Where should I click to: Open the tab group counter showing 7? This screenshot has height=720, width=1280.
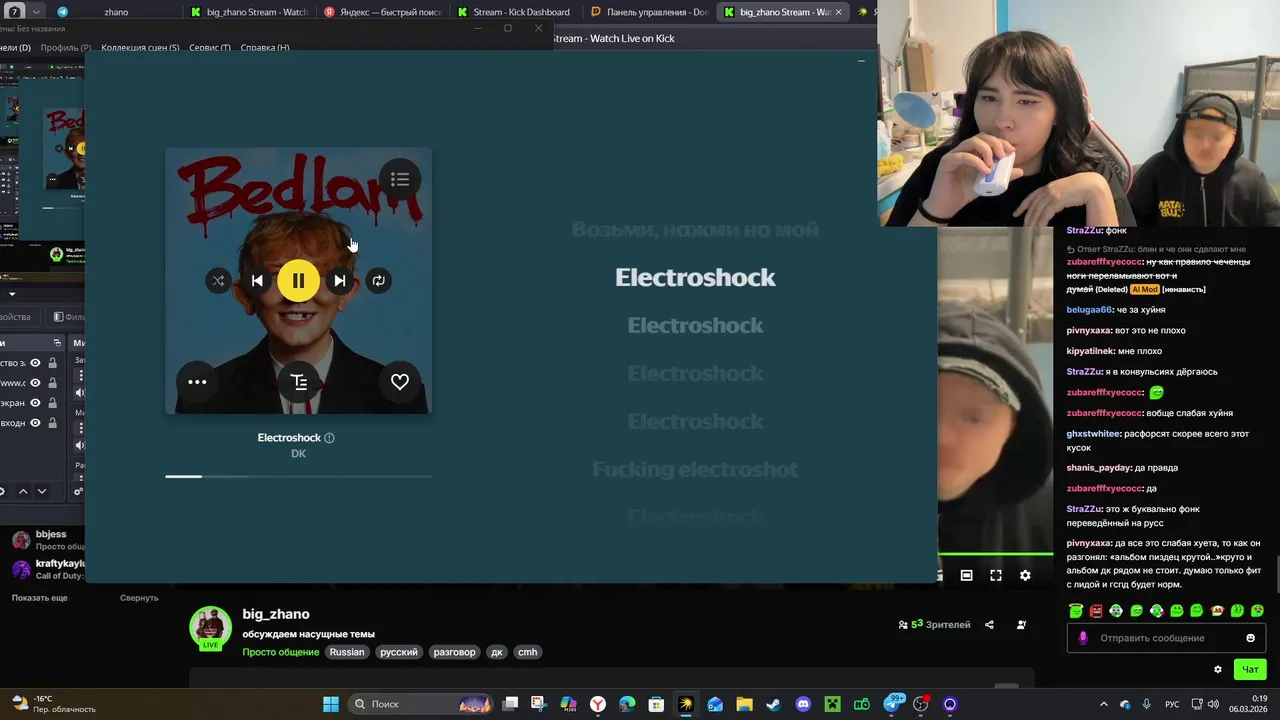(x=15, y=12)
